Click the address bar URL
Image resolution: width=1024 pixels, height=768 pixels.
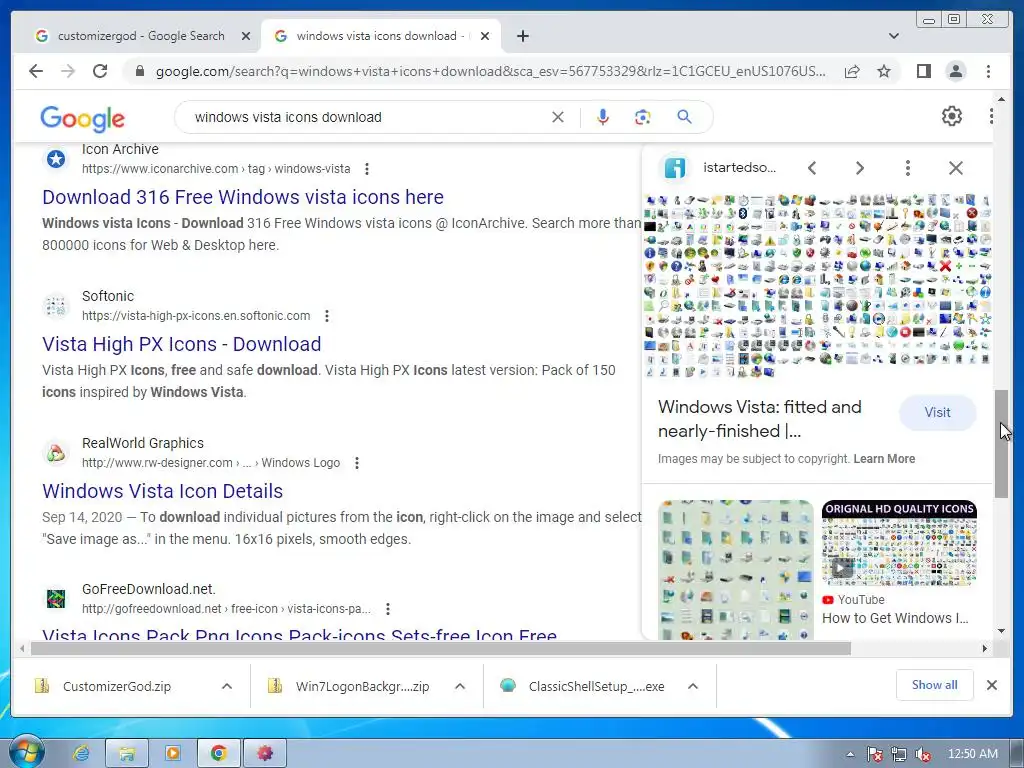490,71
